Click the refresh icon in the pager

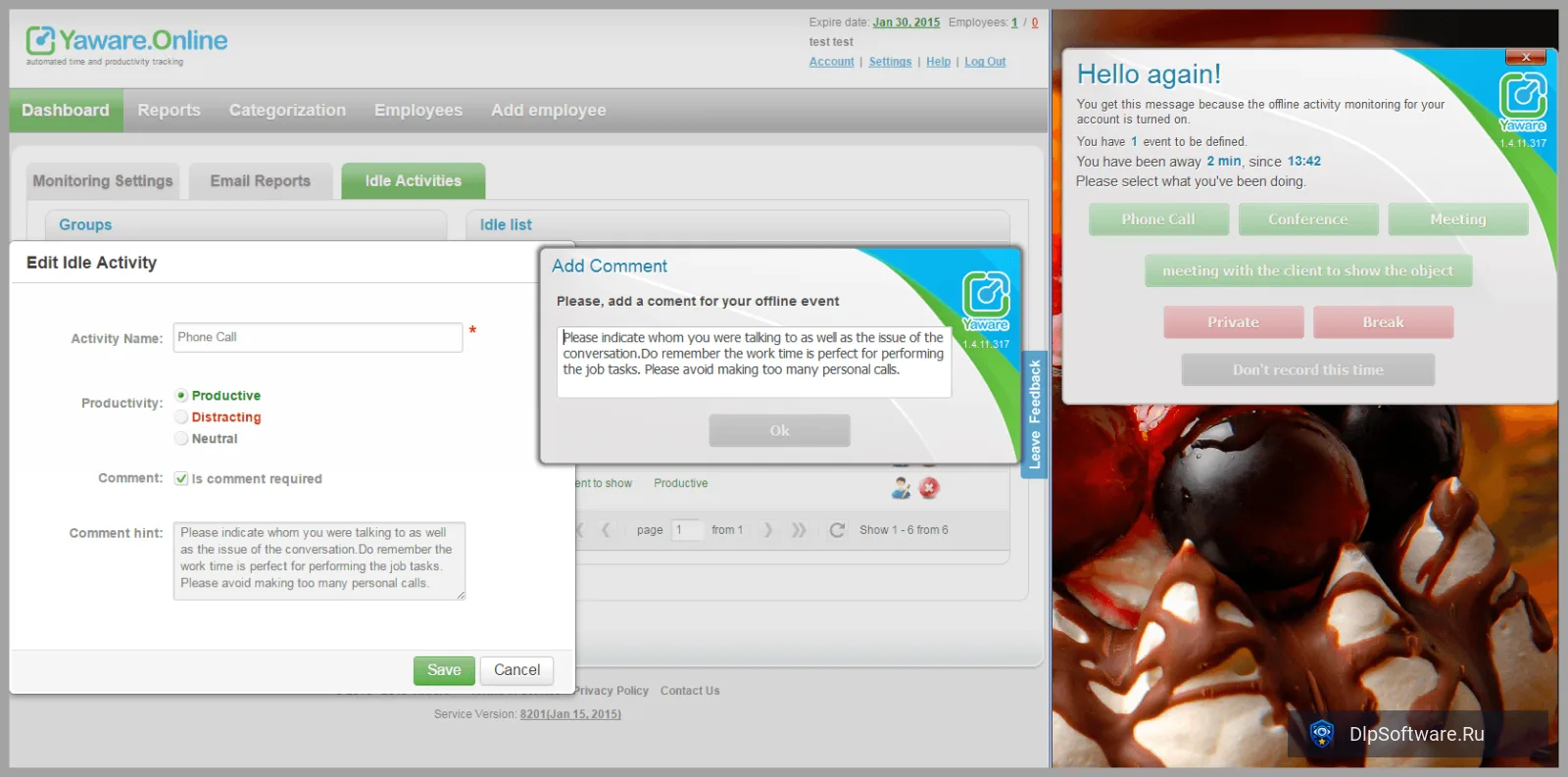coord(837,530)
